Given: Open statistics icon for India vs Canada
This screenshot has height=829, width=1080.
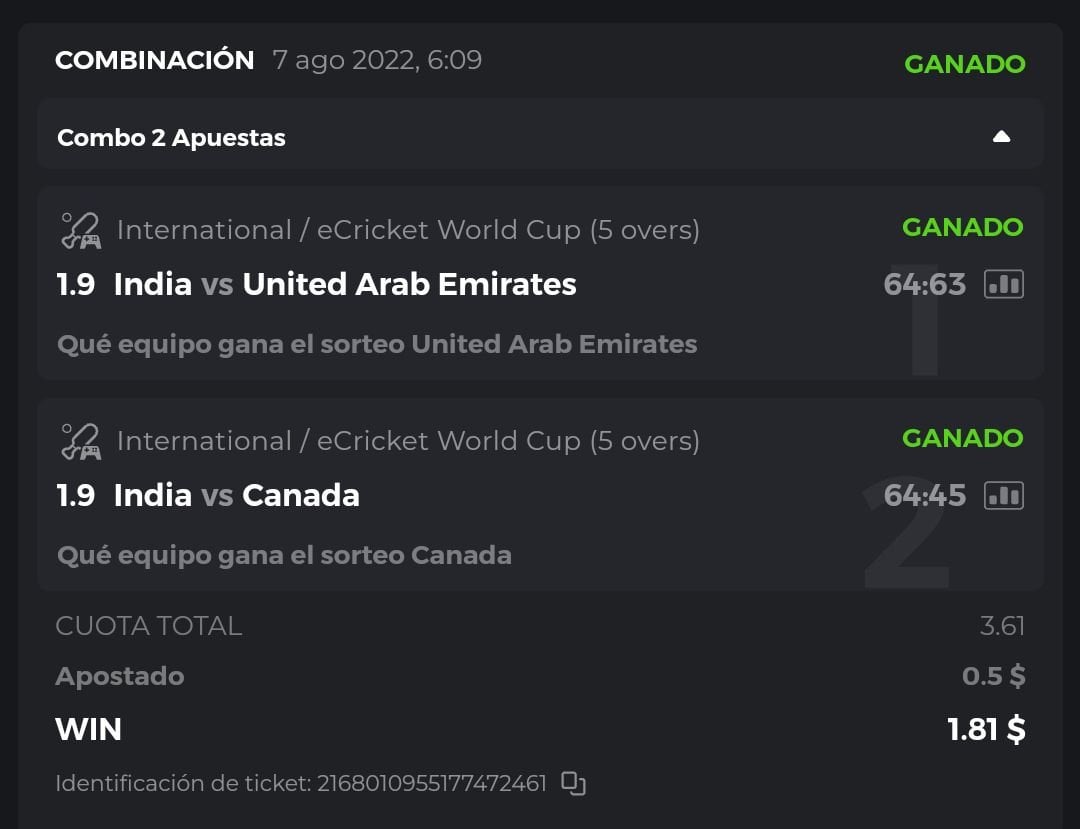Looking at the screenshot, I should (x=1004, y=496).
